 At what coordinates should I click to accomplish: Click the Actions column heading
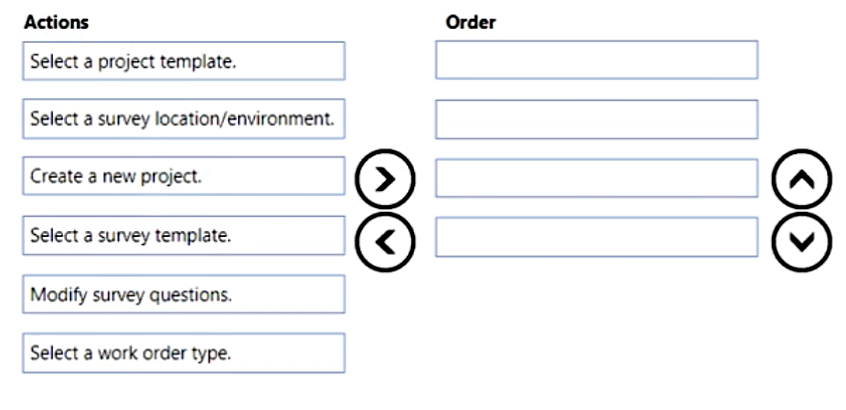(x=57, y=22)
